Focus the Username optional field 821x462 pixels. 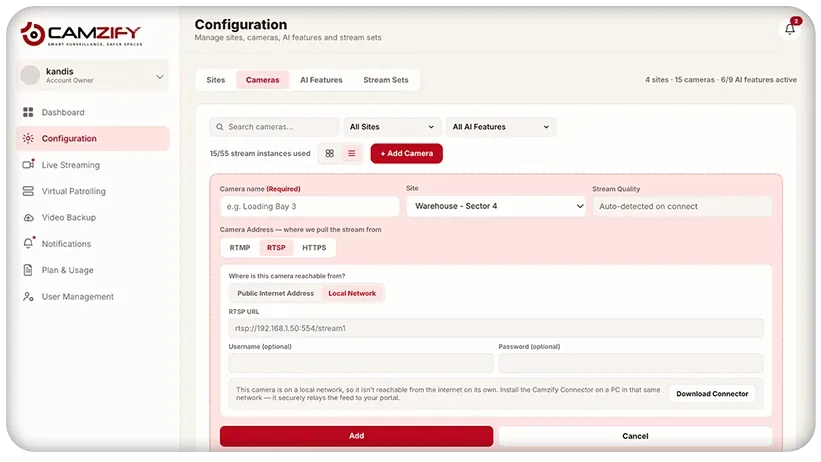[361, 363]
